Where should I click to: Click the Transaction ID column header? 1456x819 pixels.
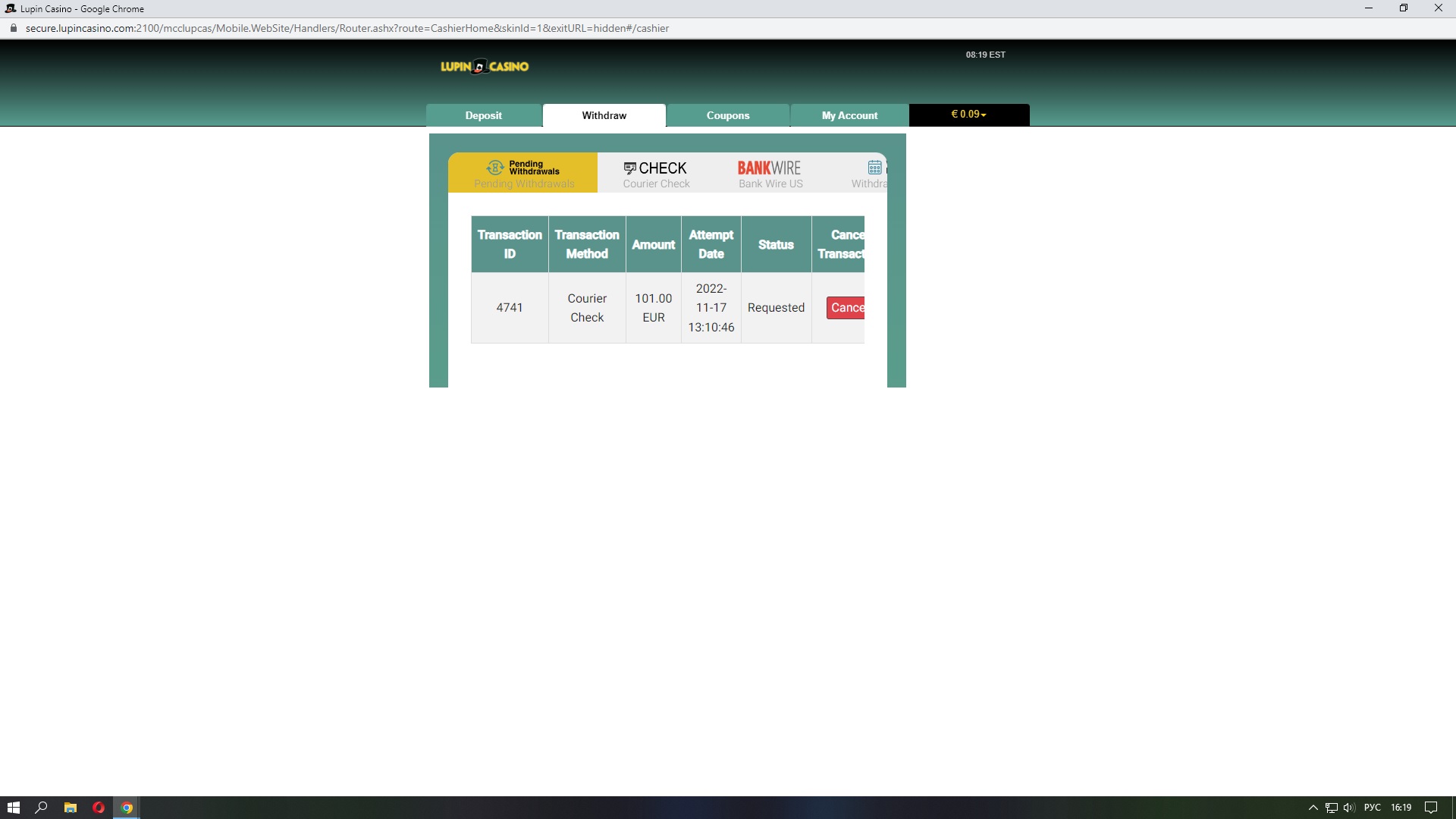[510, 244]
